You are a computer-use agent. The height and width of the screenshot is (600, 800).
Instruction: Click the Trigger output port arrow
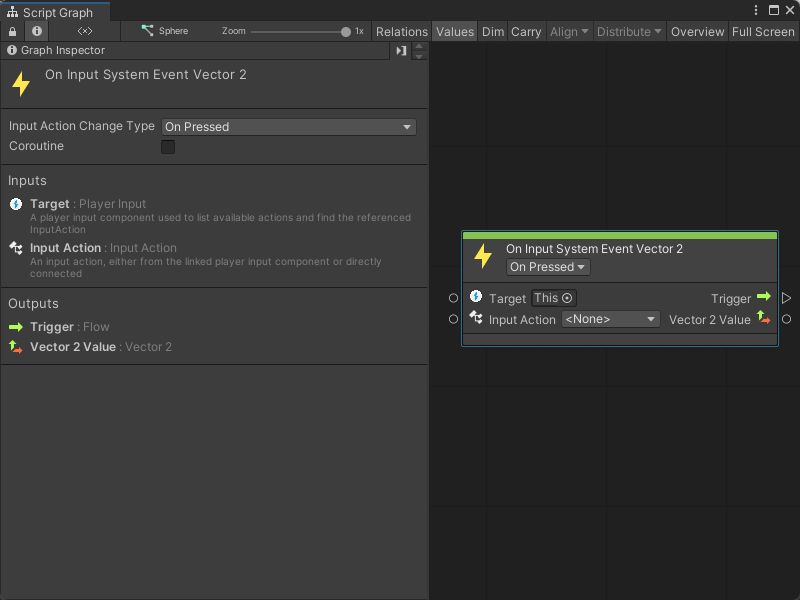(765, 298)
